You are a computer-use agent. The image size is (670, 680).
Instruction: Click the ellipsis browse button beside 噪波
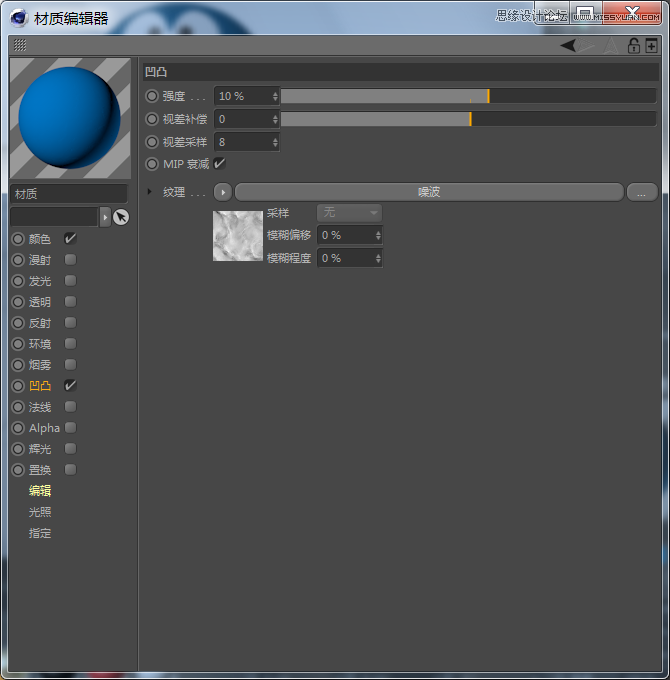(642, 192)
